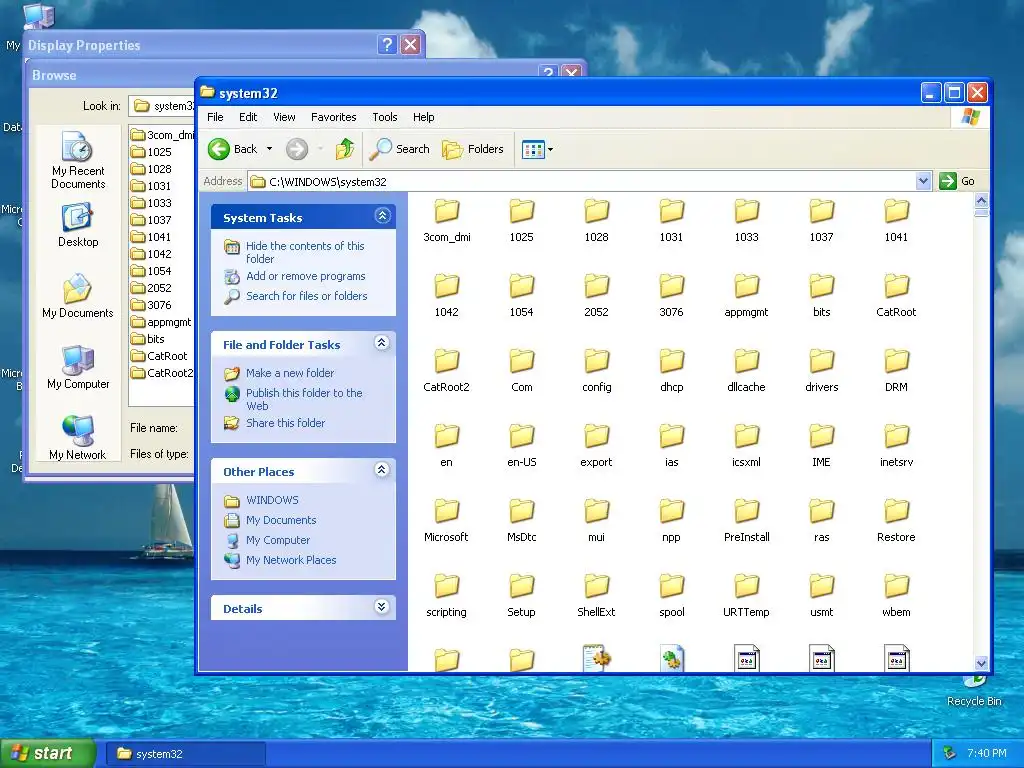This screenshot has width=1024, height=768.
Task: Select the 3com_dmi folder icon in the system32 window
Action: pyautogui.click(x=447, y=211)
